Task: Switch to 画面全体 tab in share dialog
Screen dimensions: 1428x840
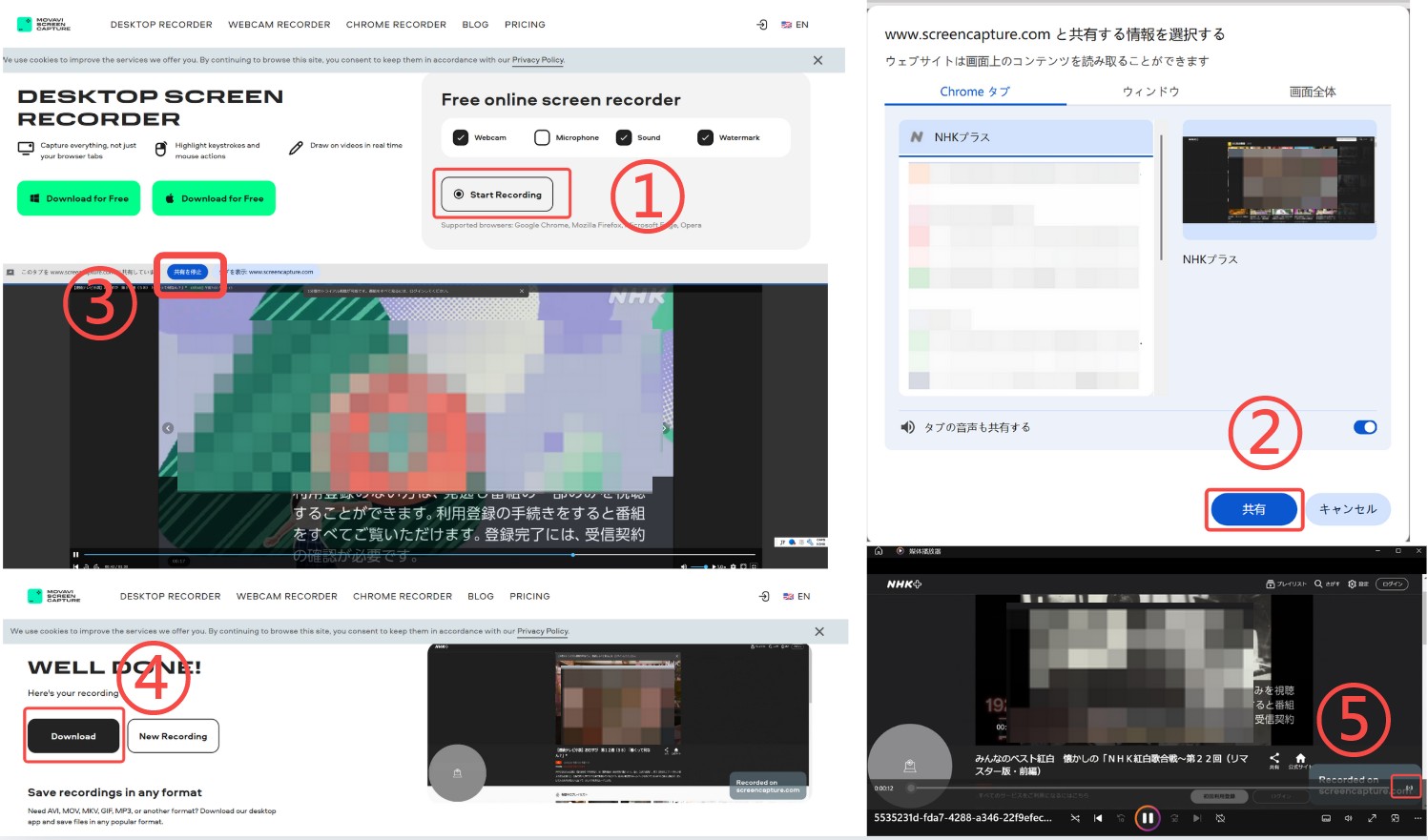Action: (1313, 92)
